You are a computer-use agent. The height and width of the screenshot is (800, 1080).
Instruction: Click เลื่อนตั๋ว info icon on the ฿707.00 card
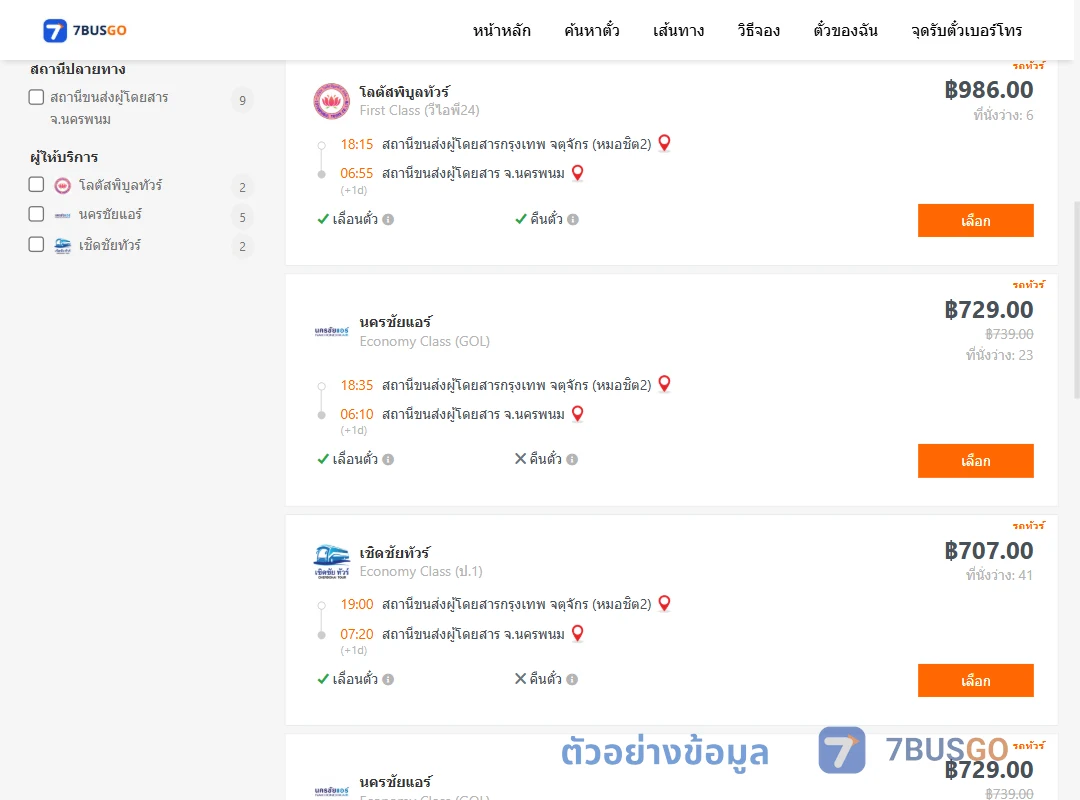(x=388, y=679)
